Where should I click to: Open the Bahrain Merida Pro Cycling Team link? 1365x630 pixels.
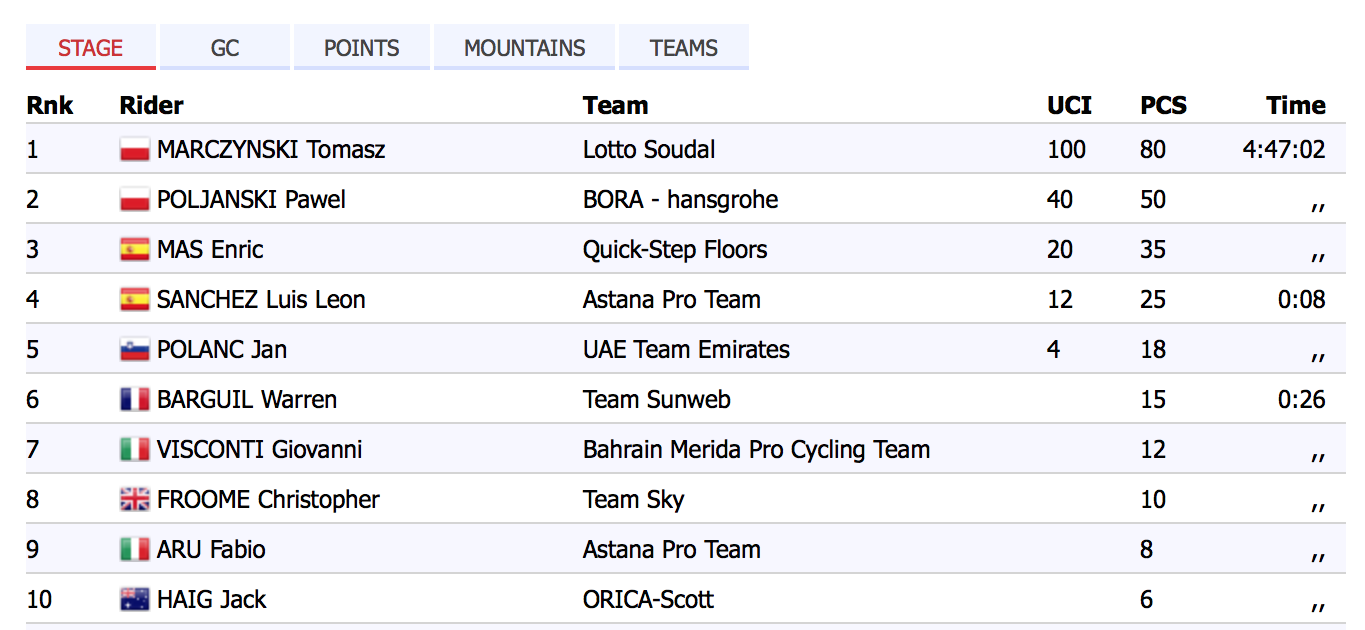756,450
